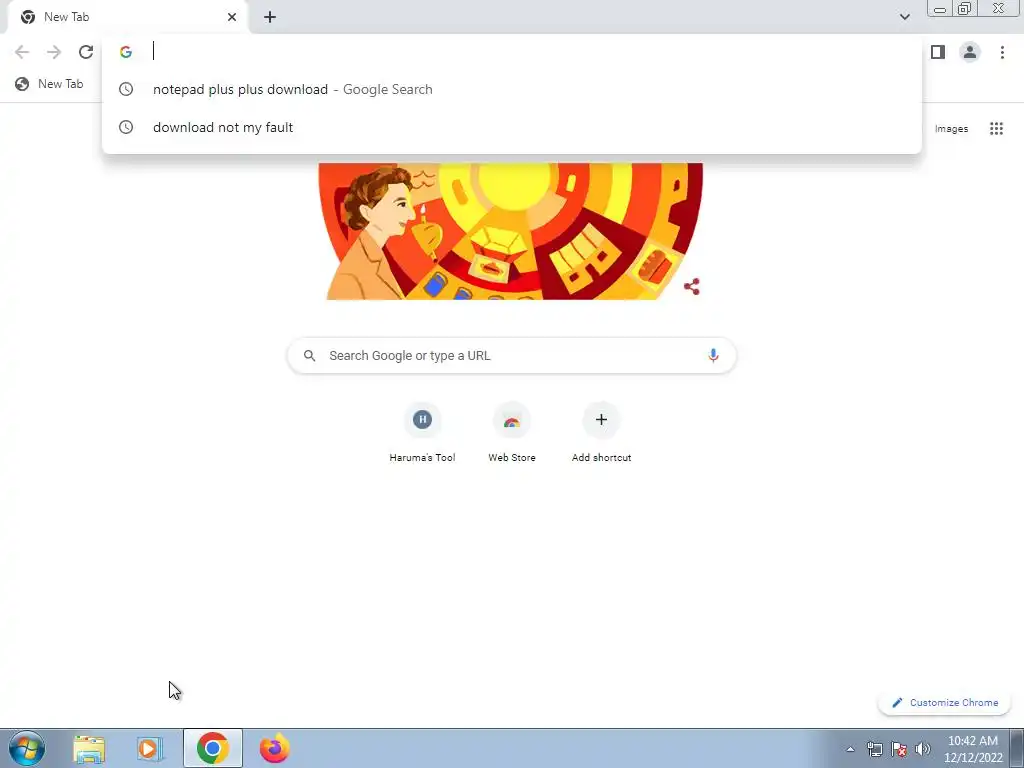Open Chrome's three-dot menu
This screenshot has width=1024, height=768.
[x=1002, y=52]
